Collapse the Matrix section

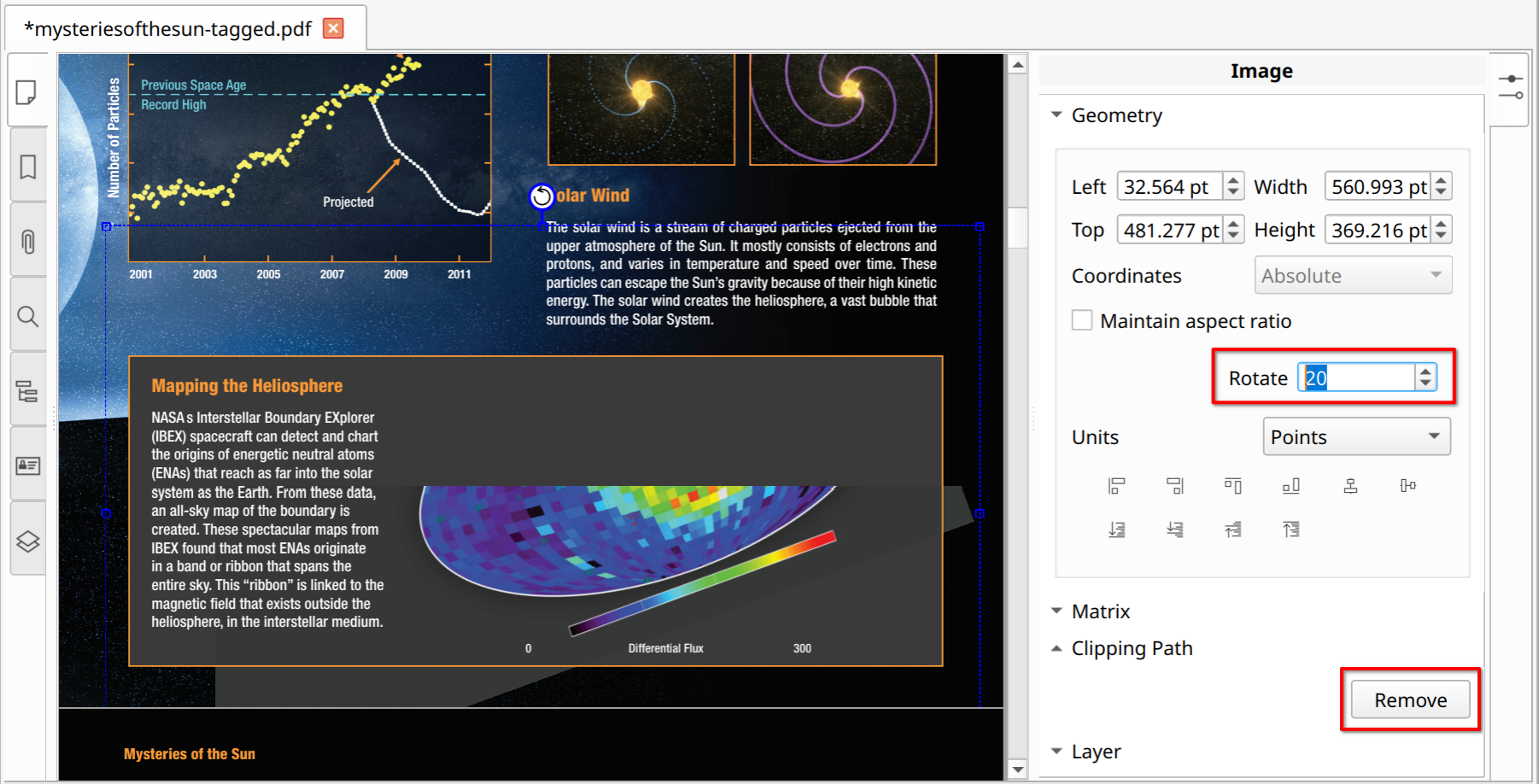tap(1056, 611)
